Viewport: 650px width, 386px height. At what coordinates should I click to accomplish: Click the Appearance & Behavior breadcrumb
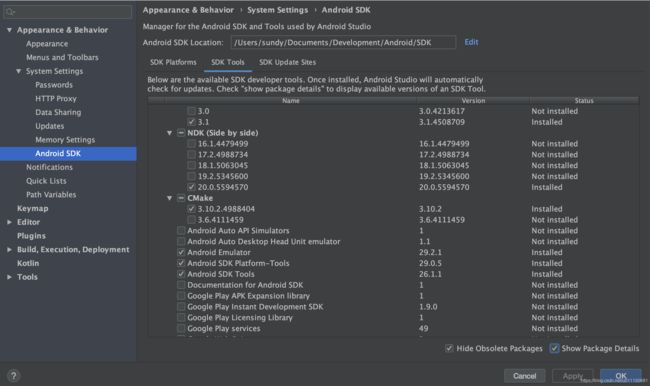coord(188,10)
